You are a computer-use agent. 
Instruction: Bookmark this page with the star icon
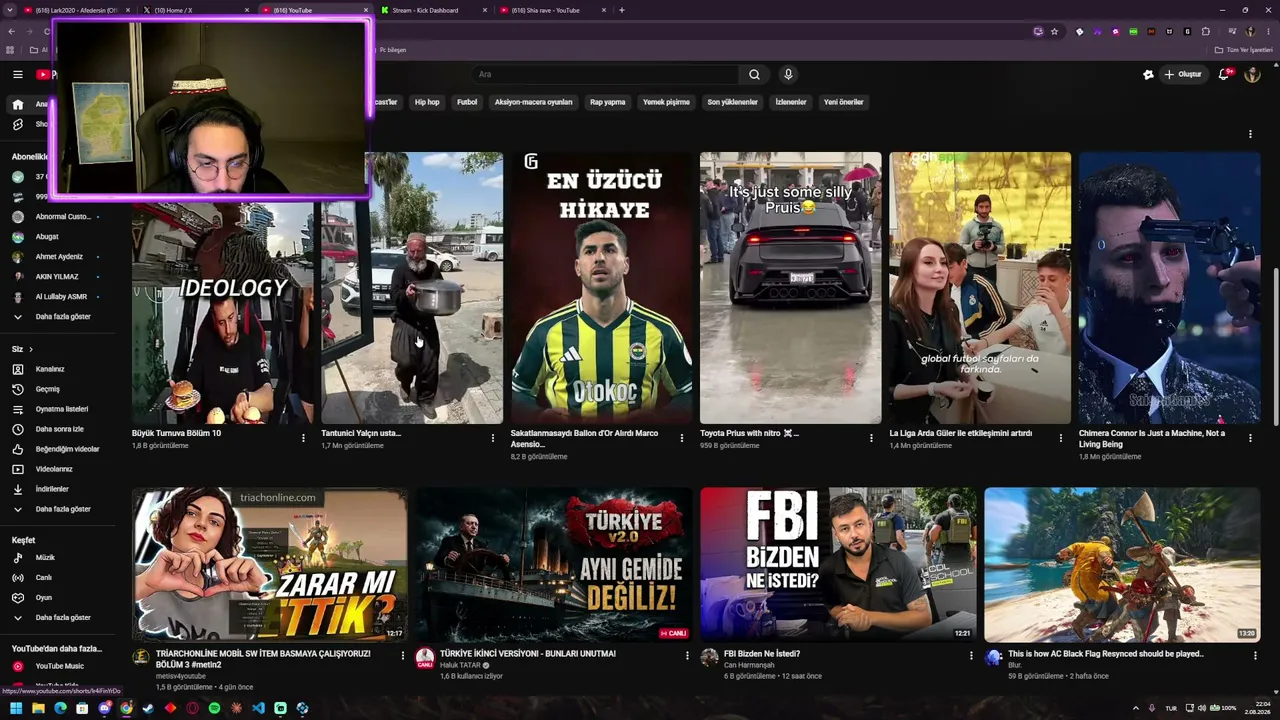(x=1054, y=31)
